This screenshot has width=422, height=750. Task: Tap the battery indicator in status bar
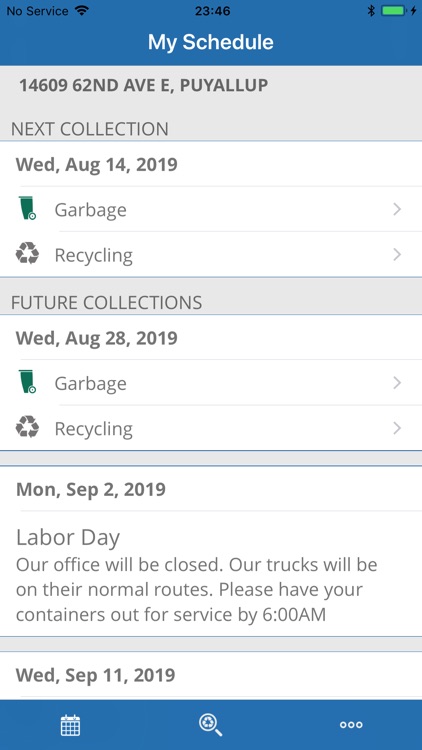(394, 11)
